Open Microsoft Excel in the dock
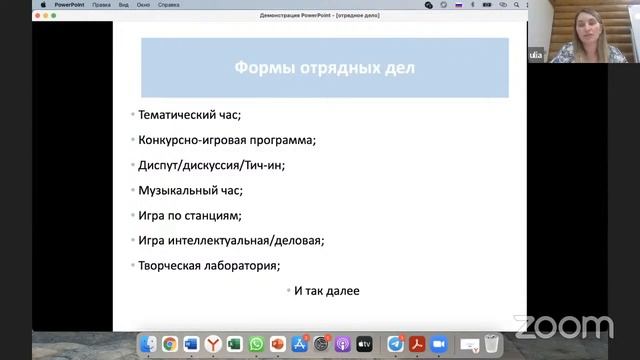640x360 pixels. 234,344
